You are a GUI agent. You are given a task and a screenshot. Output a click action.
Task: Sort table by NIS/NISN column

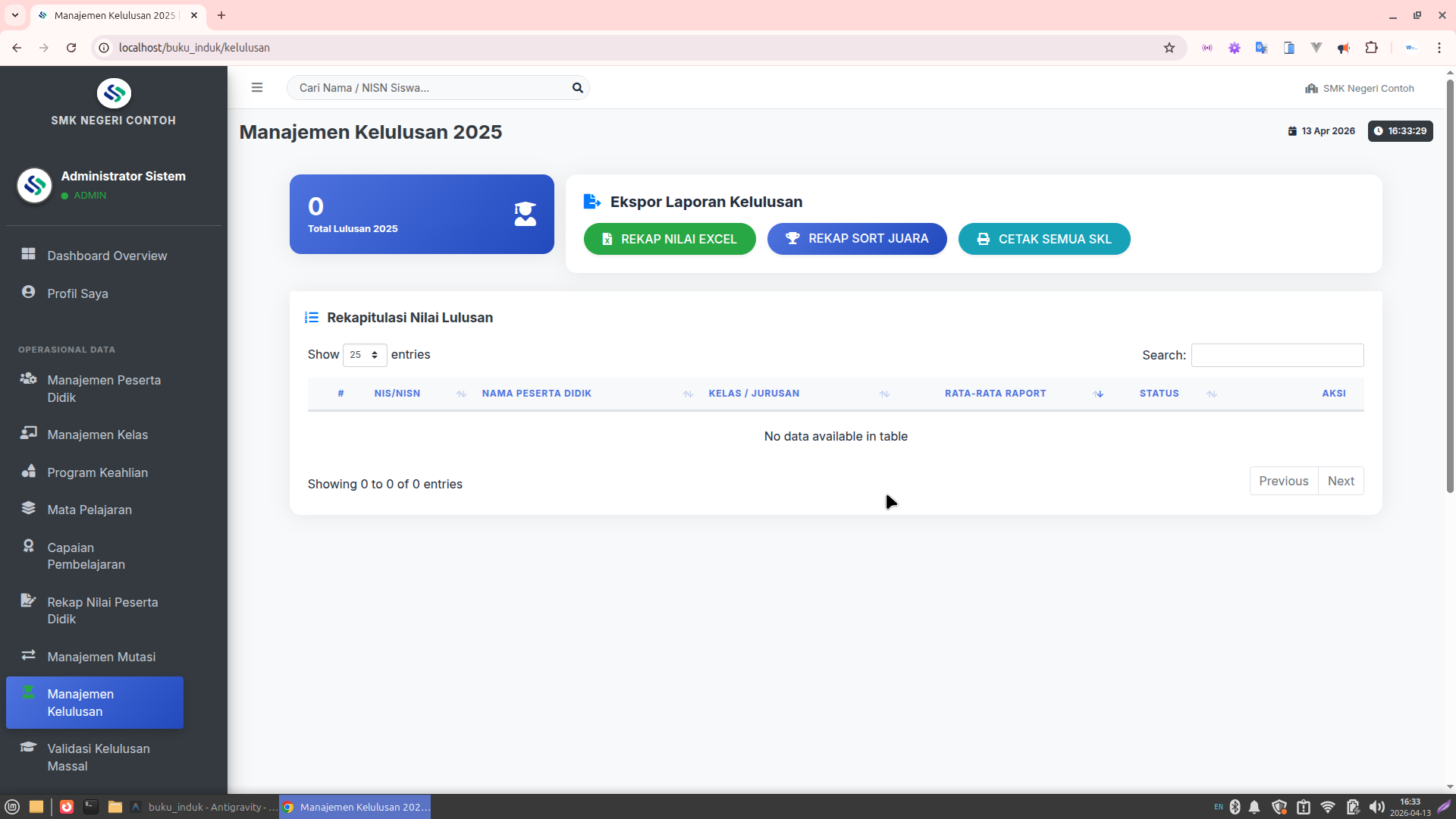point(397,394)
